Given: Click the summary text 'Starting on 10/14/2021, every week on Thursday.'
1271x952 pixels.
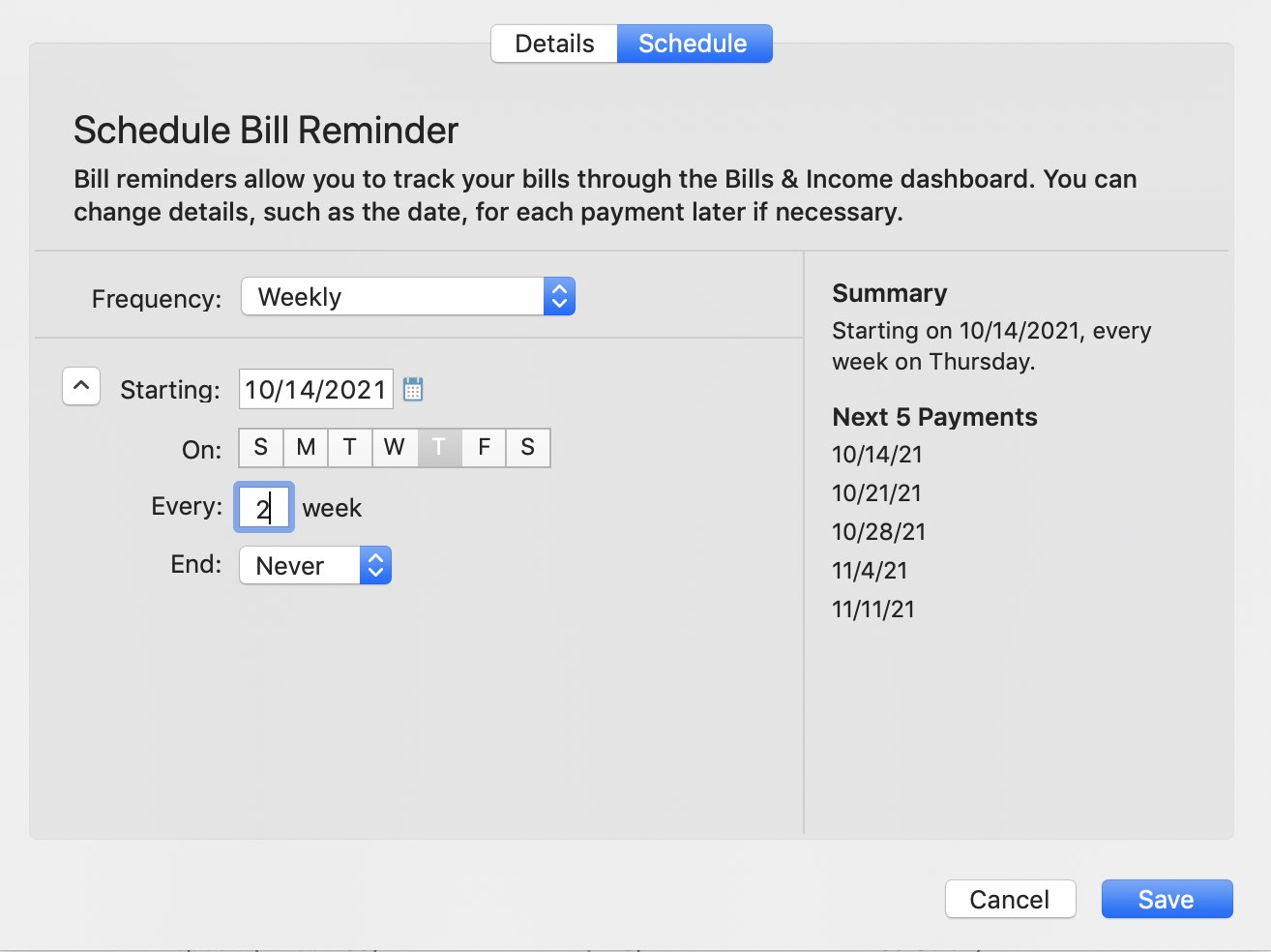Looking at the screenshot, I should click(x=991, y=345).
